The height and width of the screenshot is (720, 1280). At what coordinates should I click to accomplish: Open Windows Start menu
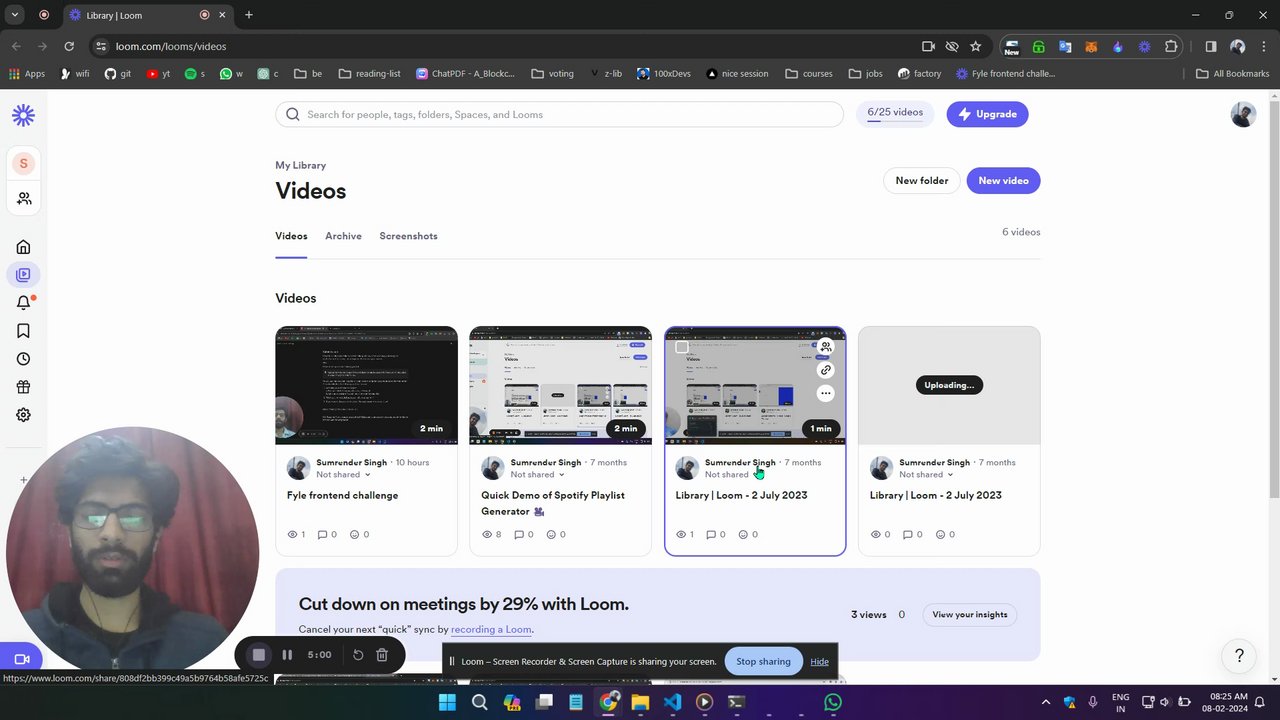447,702
